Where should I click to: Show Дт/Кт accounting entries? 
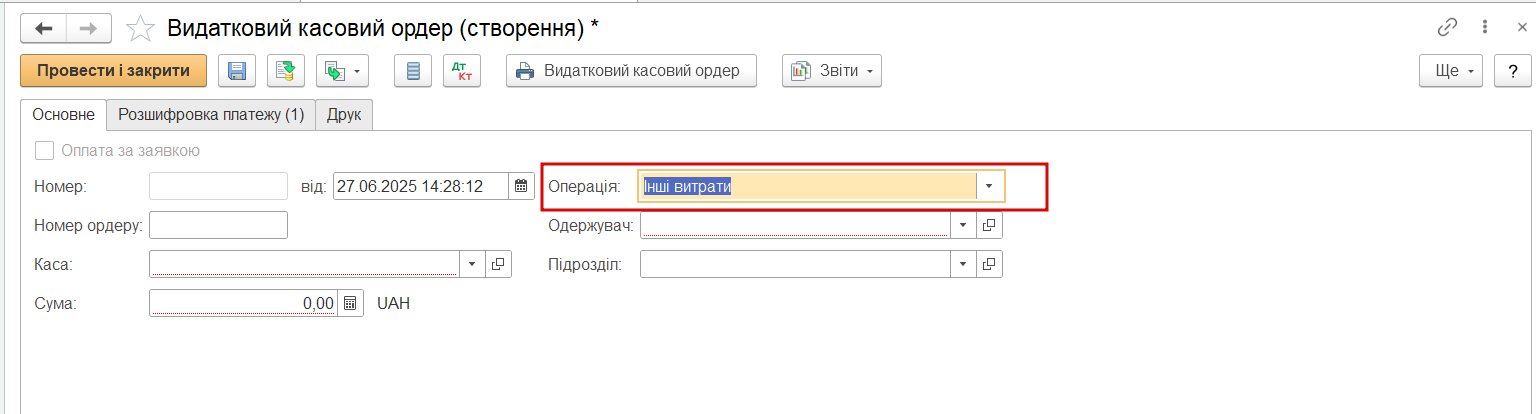pos(462,71)
